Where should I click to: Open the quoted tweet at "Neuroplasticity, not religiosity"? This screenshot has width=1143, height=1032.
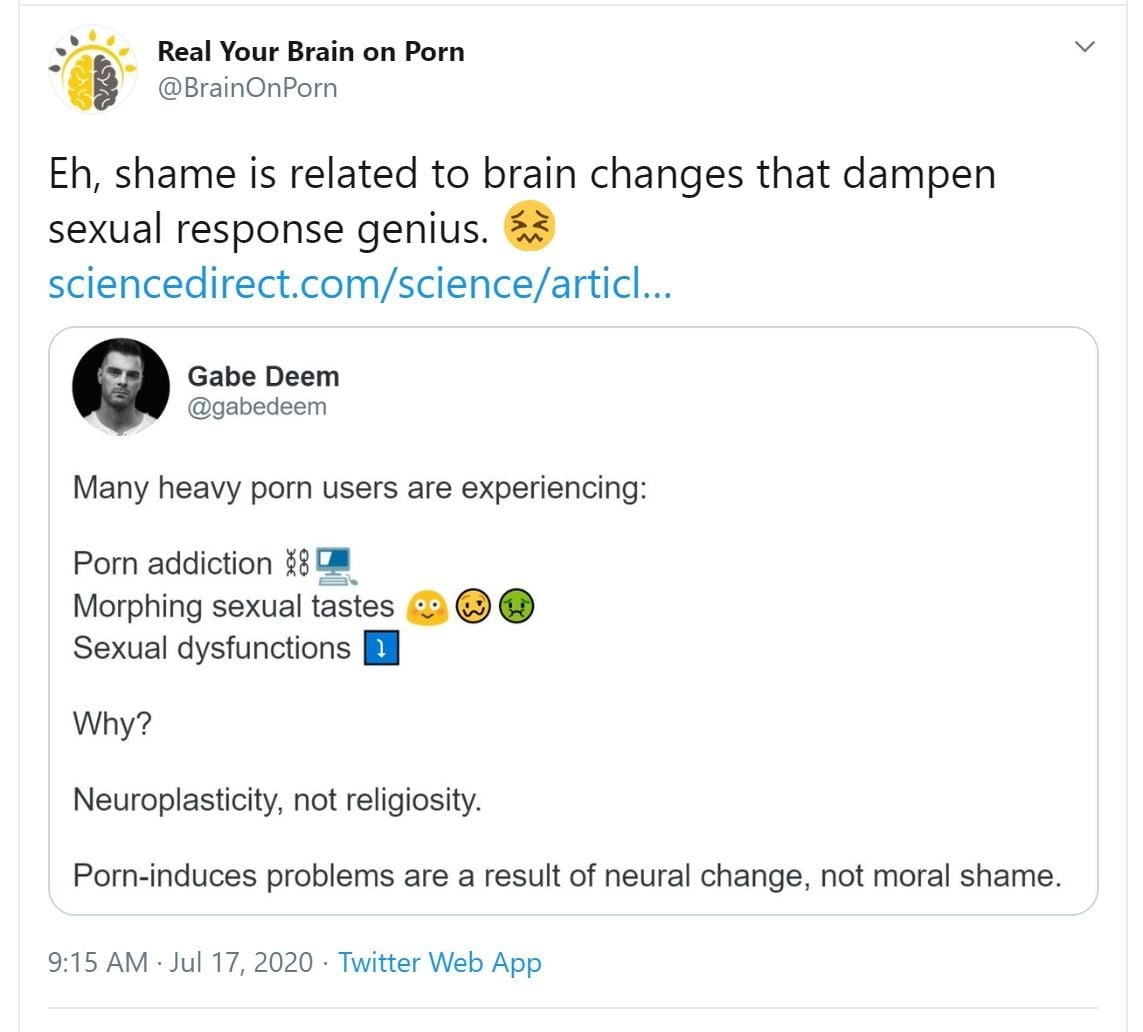pos(277,800)
